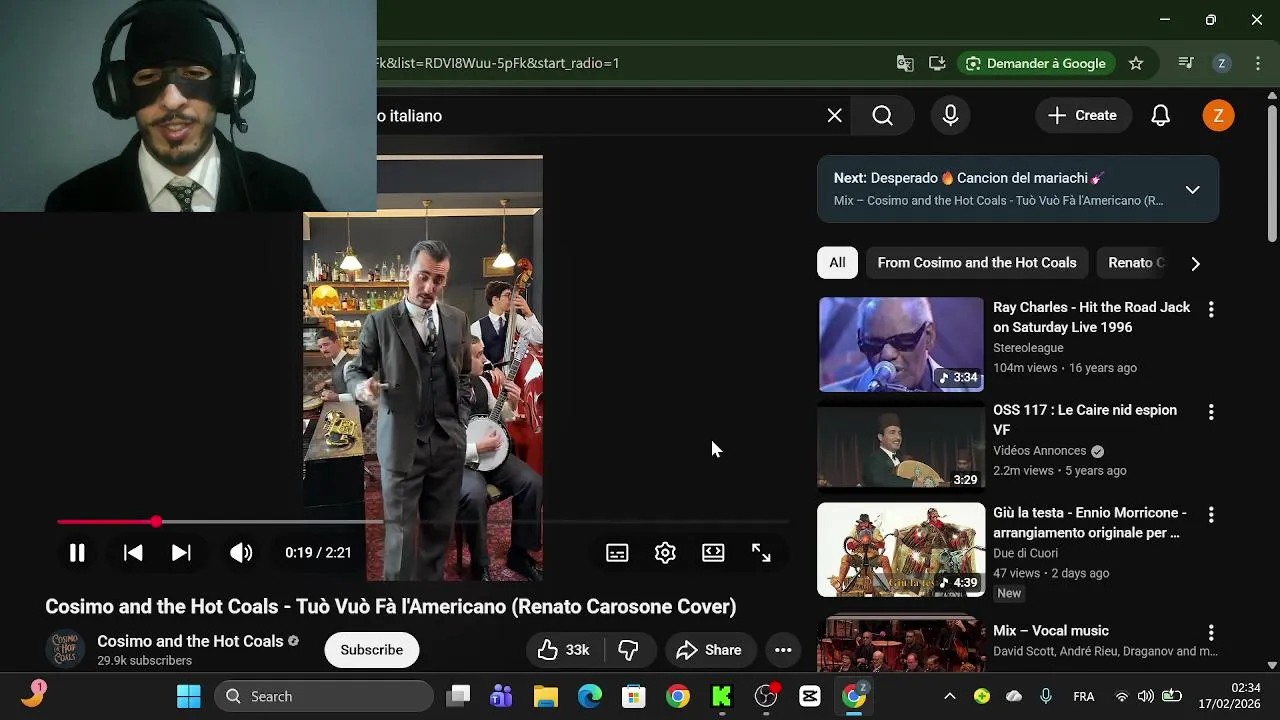Dislike the video
Viewport: 1280px width, 720px height.
tap(629, 650)
